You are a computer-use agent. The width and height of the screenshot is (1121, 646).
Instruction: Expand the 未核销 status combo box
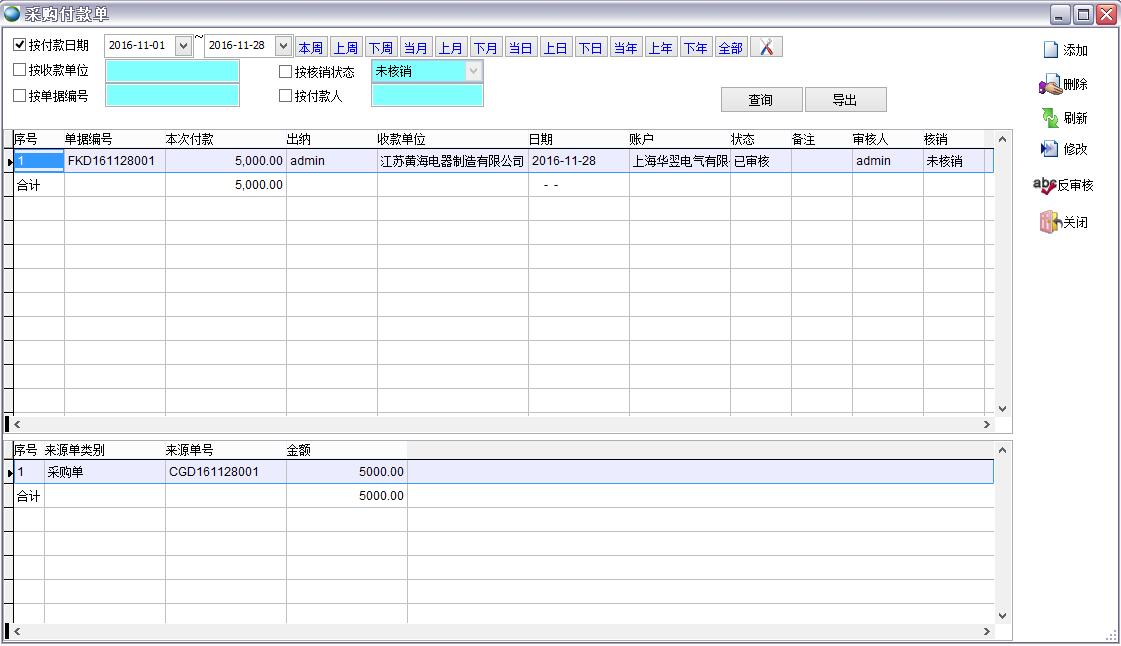[x=473, y=71]
